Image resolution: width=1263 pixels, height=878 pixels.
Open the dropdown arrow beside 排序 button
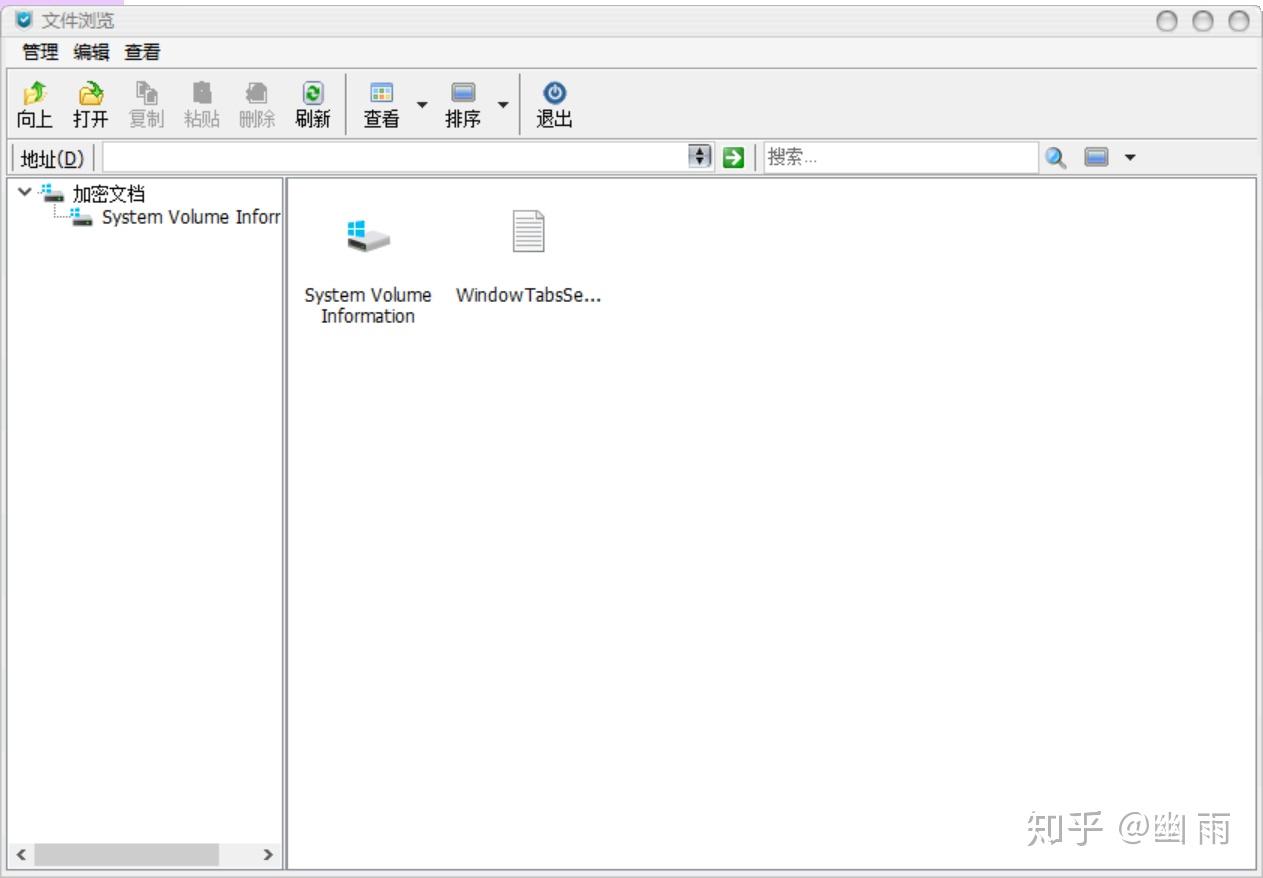point(503,104)
